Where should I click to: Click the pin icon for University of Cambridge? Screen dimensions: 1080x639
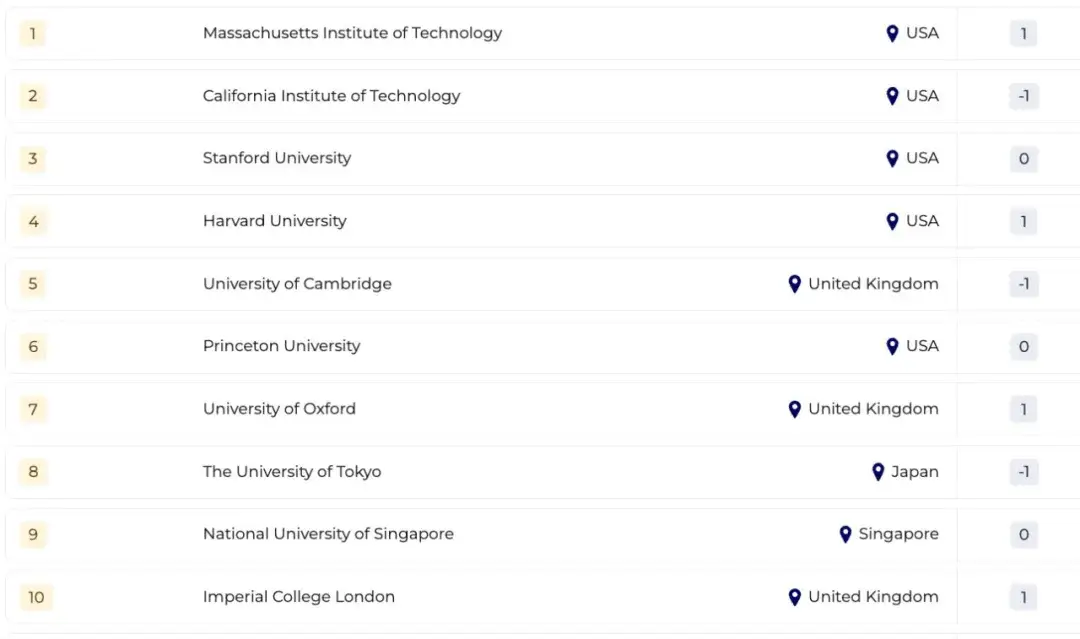(794, 284)
